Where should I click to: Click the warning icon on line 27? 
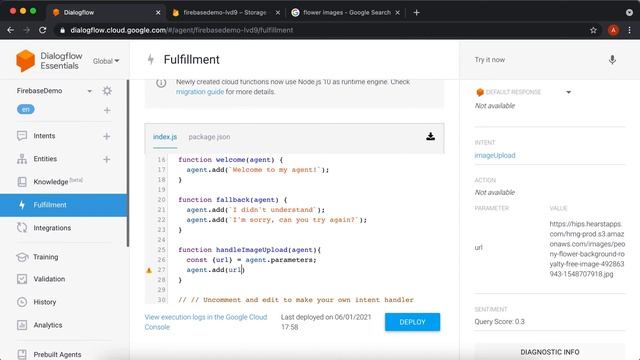(149, 270)
